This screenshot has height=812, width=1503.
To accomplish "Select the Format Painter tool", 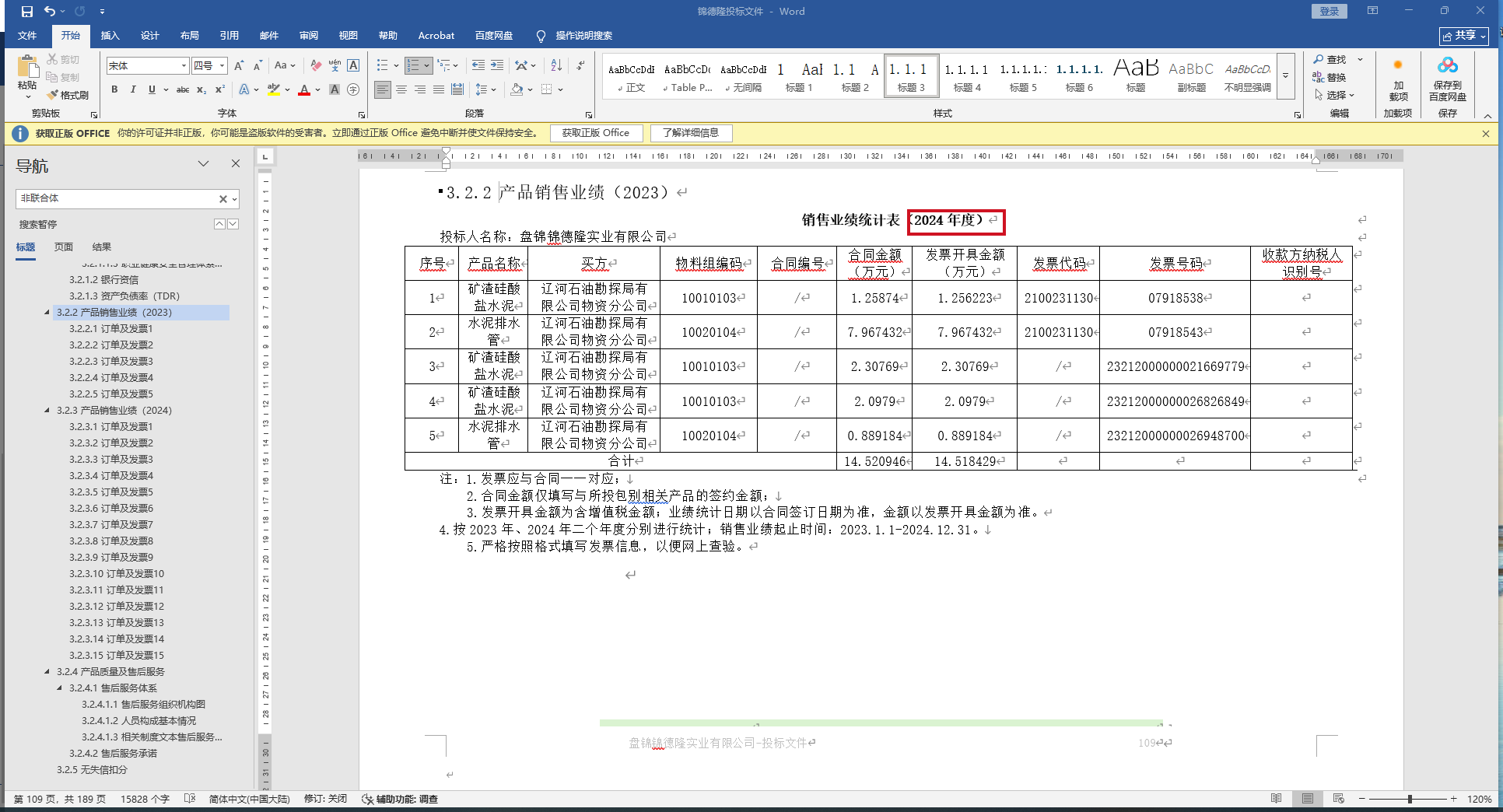I will (x=68, y=95).
